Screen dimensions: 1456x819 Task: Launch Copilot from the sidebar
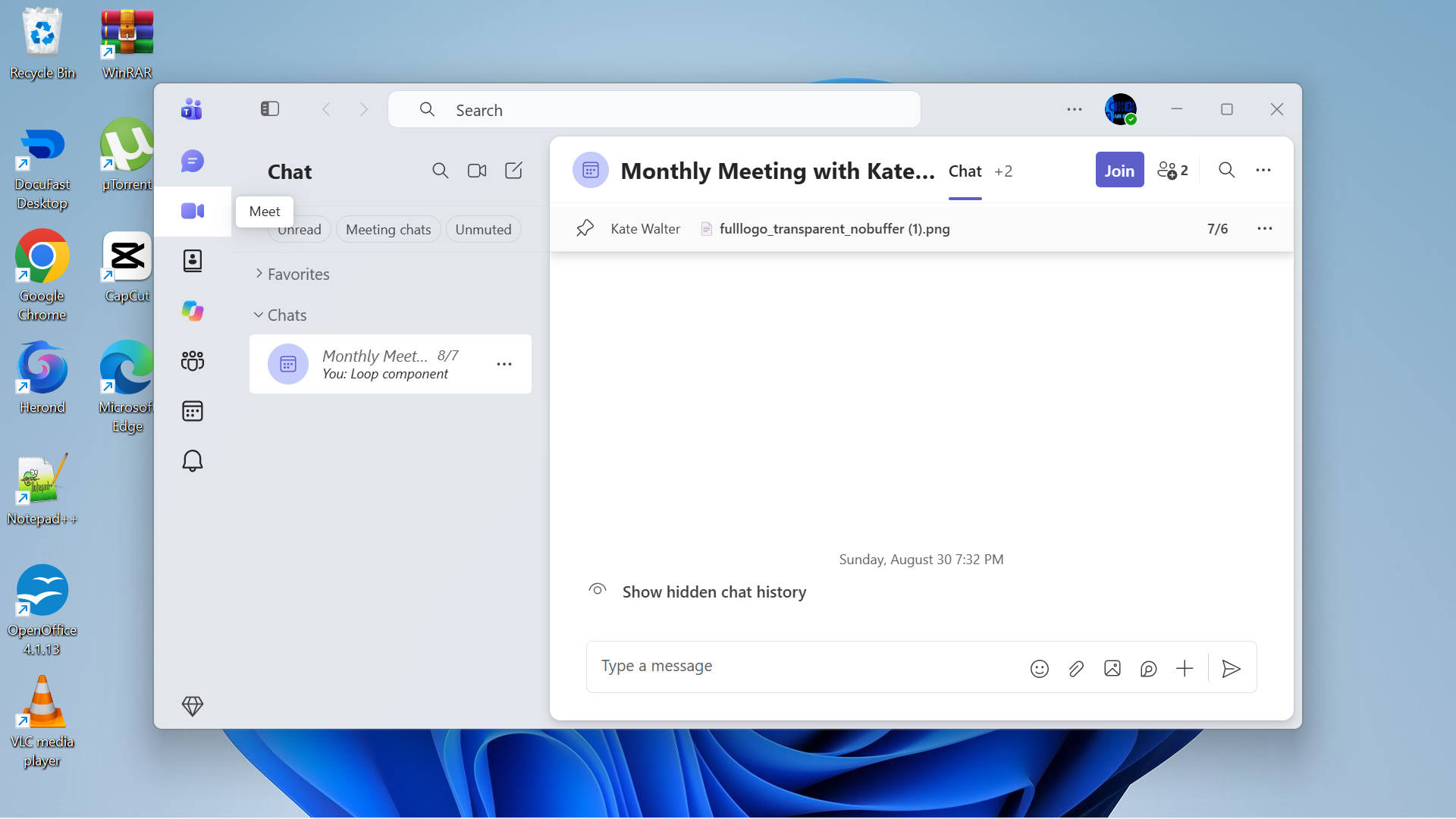pyautogui.click(x=193, y=311)
